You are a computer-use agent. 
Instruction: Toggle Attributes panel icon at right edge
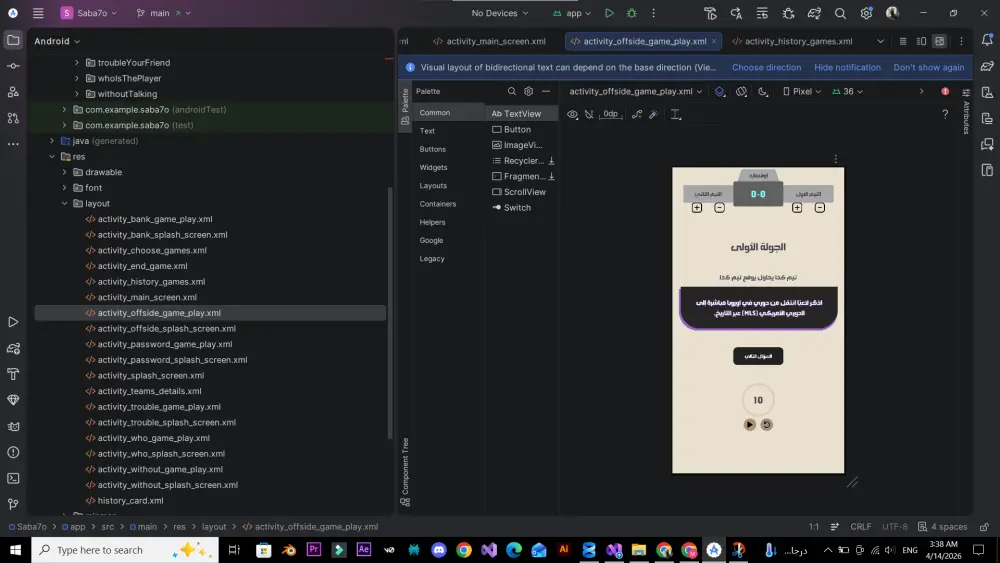point(966,112)
